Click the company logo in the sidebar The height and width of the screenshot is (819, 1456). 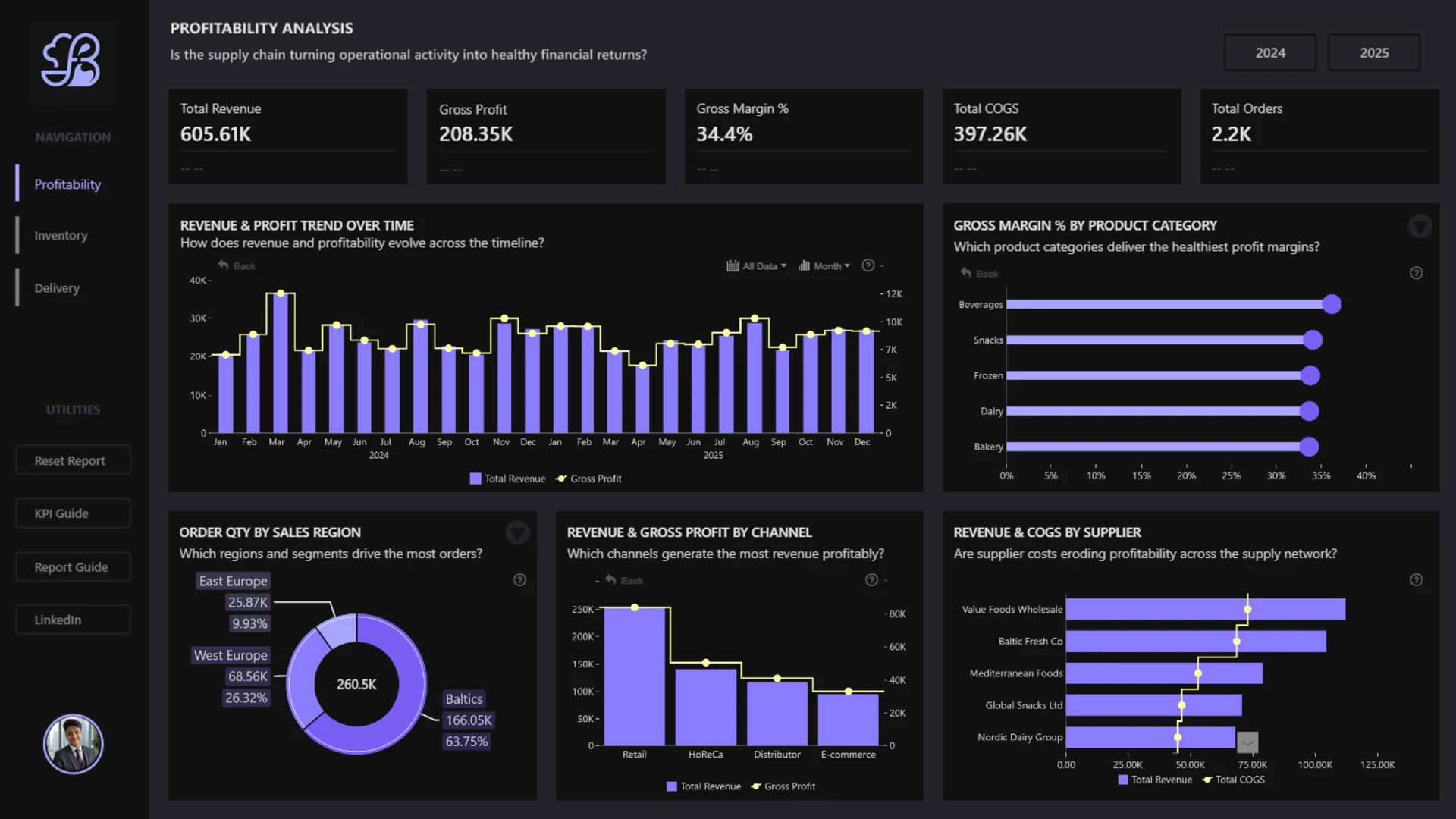(72, 60)
